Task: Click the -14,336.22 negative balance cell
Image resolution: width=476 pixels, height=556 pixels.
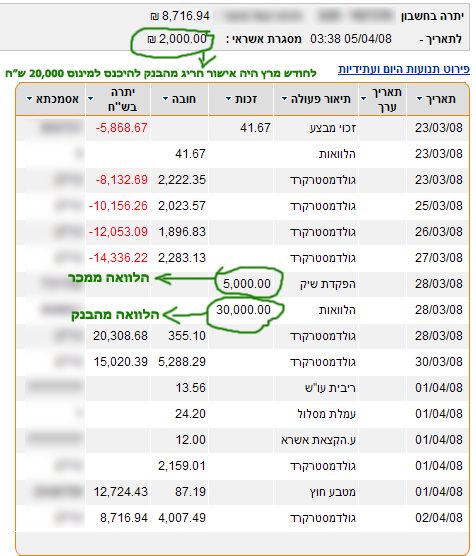Action: [x=118, y=258]
